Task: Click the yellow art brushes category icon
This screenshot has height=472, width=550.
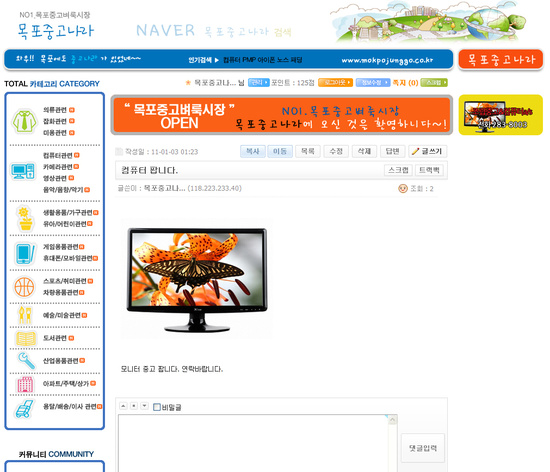Action: [x=25, y=315]
